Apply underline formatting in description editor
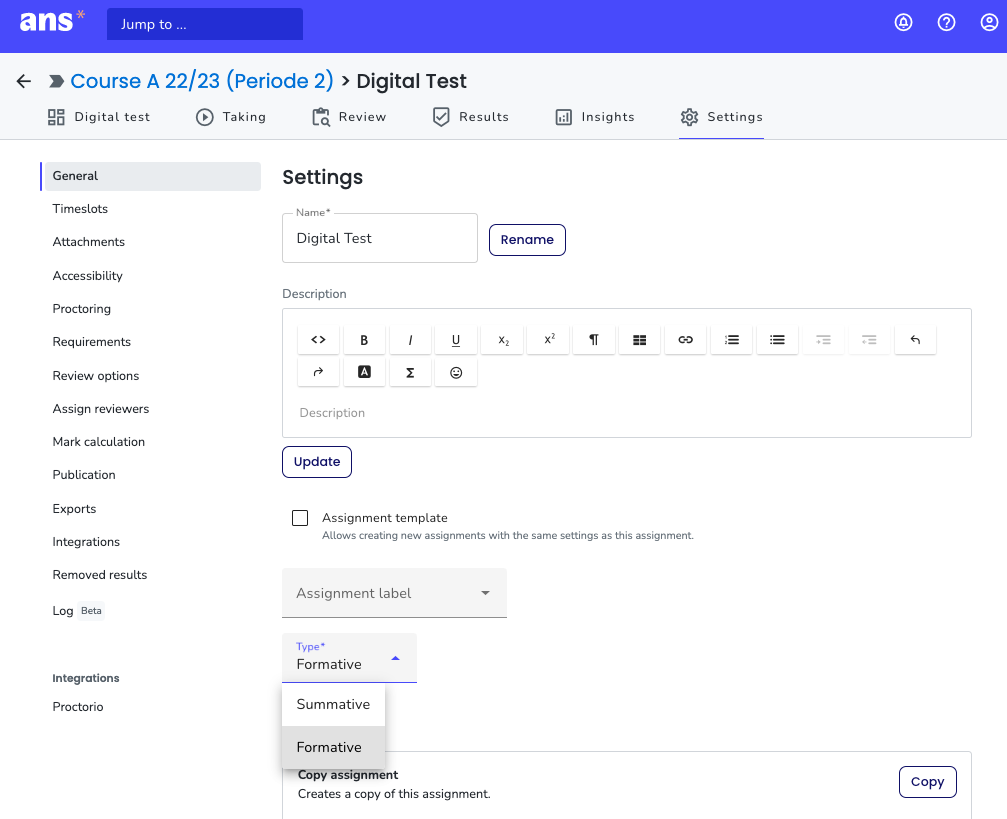 click(456, 340)
